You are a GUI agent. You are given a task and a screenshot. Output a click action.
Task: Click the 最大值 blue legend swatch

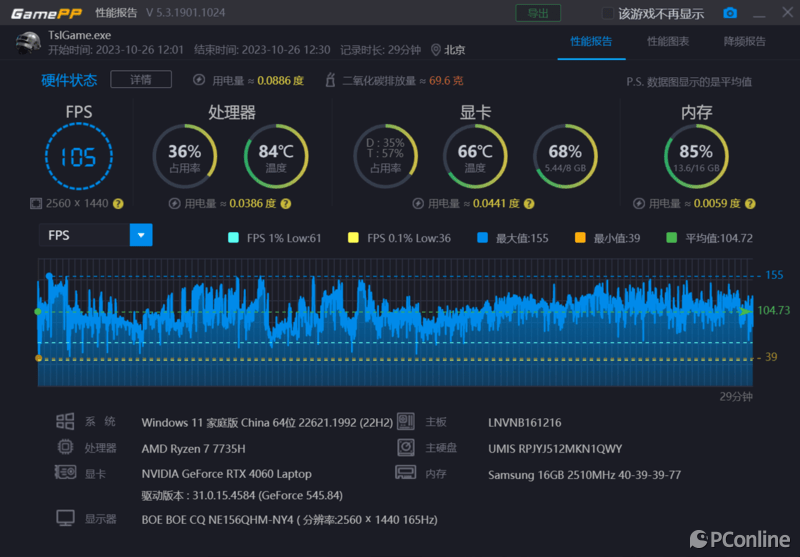coord(482,238)
